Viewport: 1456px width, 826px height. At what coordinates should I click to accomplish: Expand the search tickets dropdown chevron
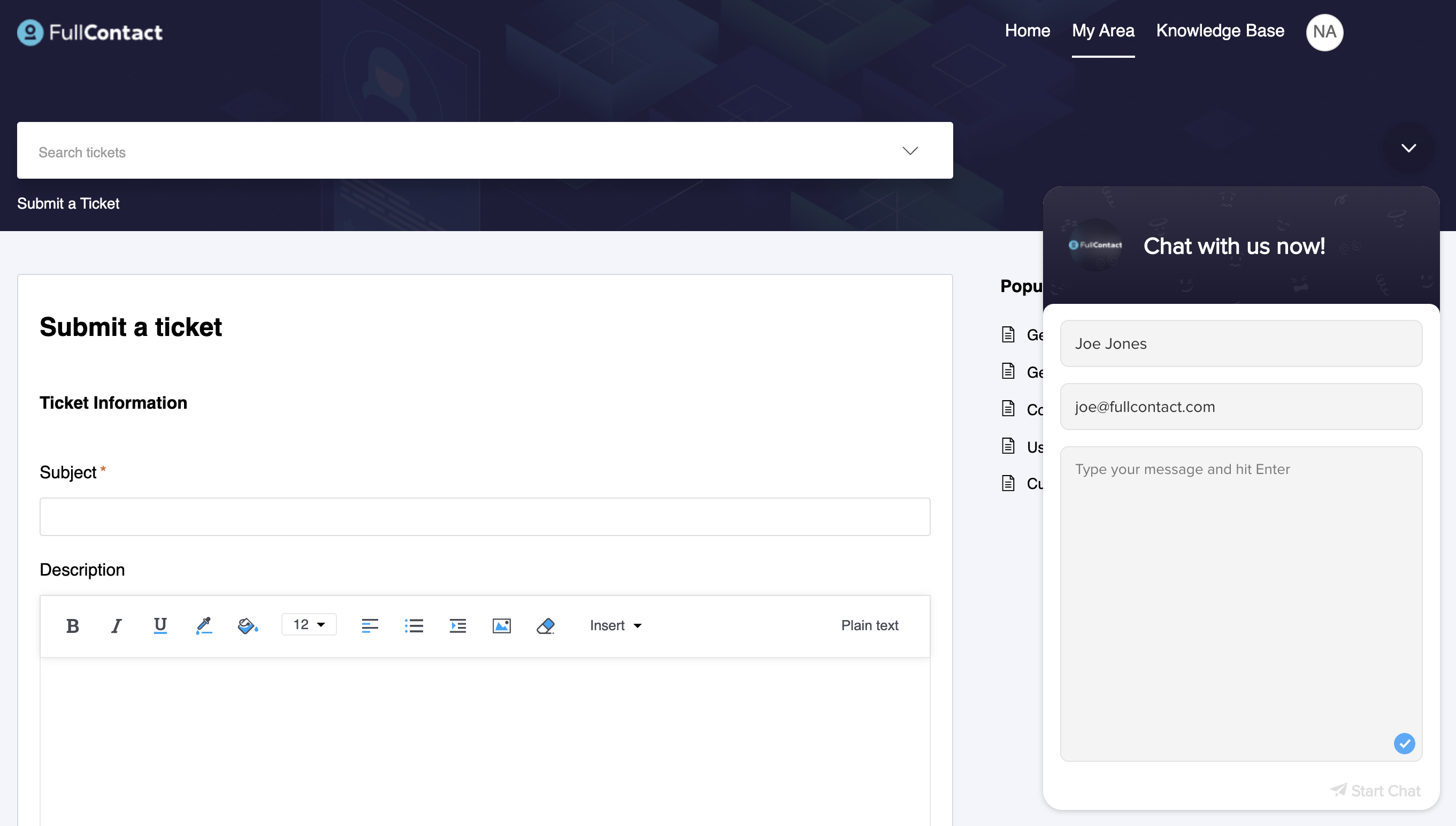[910, 150]
